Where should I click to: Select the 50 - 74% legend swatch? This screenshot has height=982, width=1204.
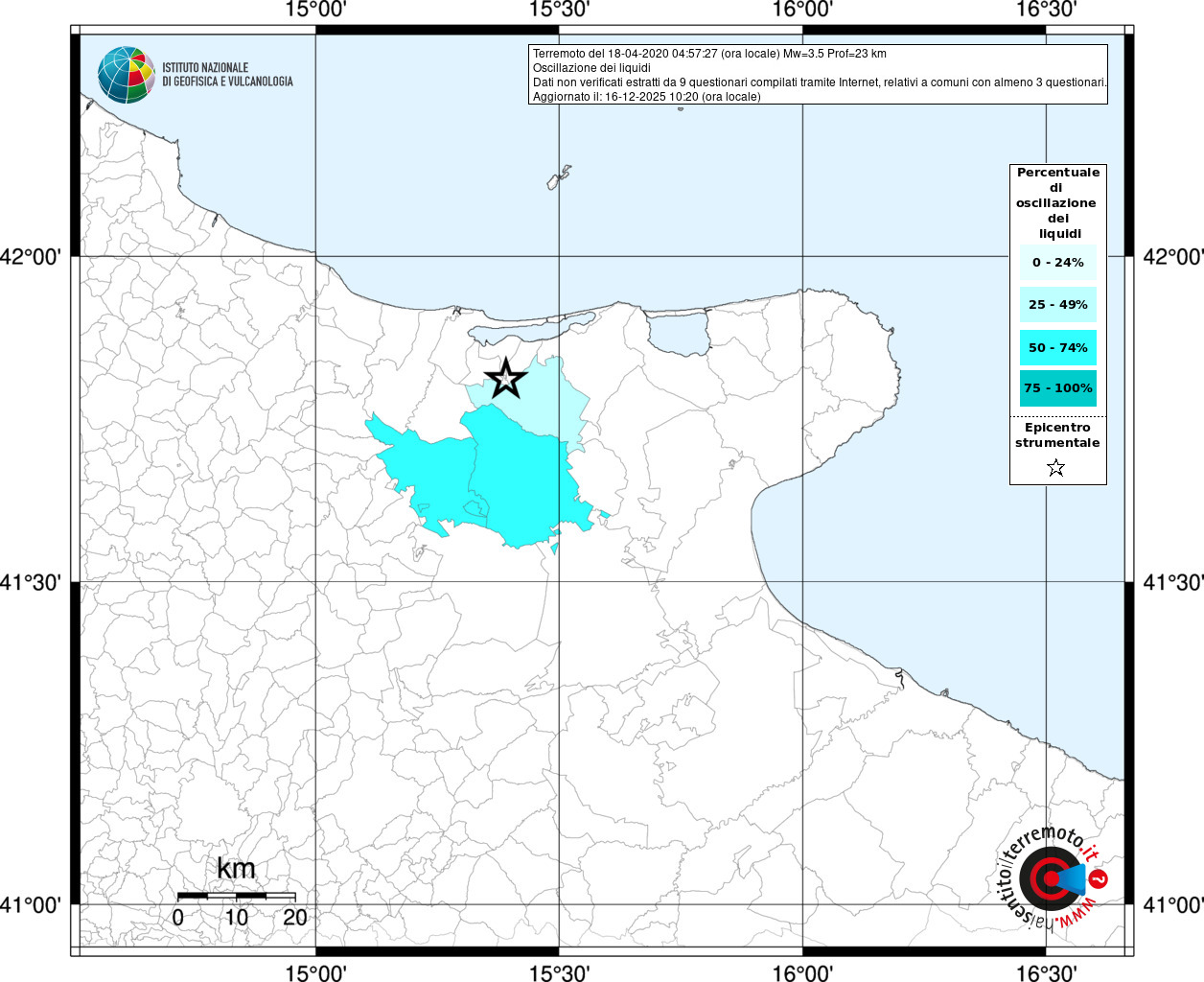[x=1057, y=347]
